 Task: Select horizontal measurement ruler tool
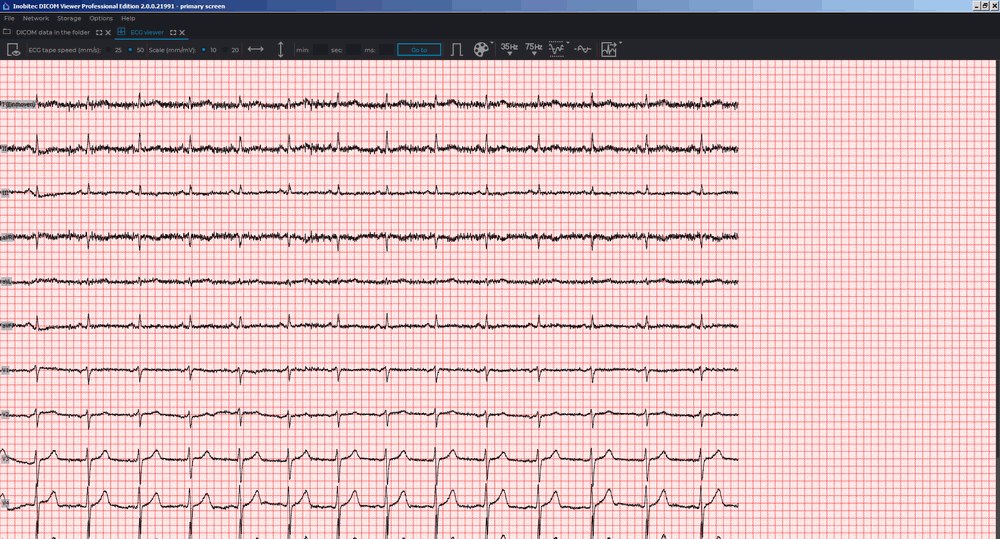(256, 50)
